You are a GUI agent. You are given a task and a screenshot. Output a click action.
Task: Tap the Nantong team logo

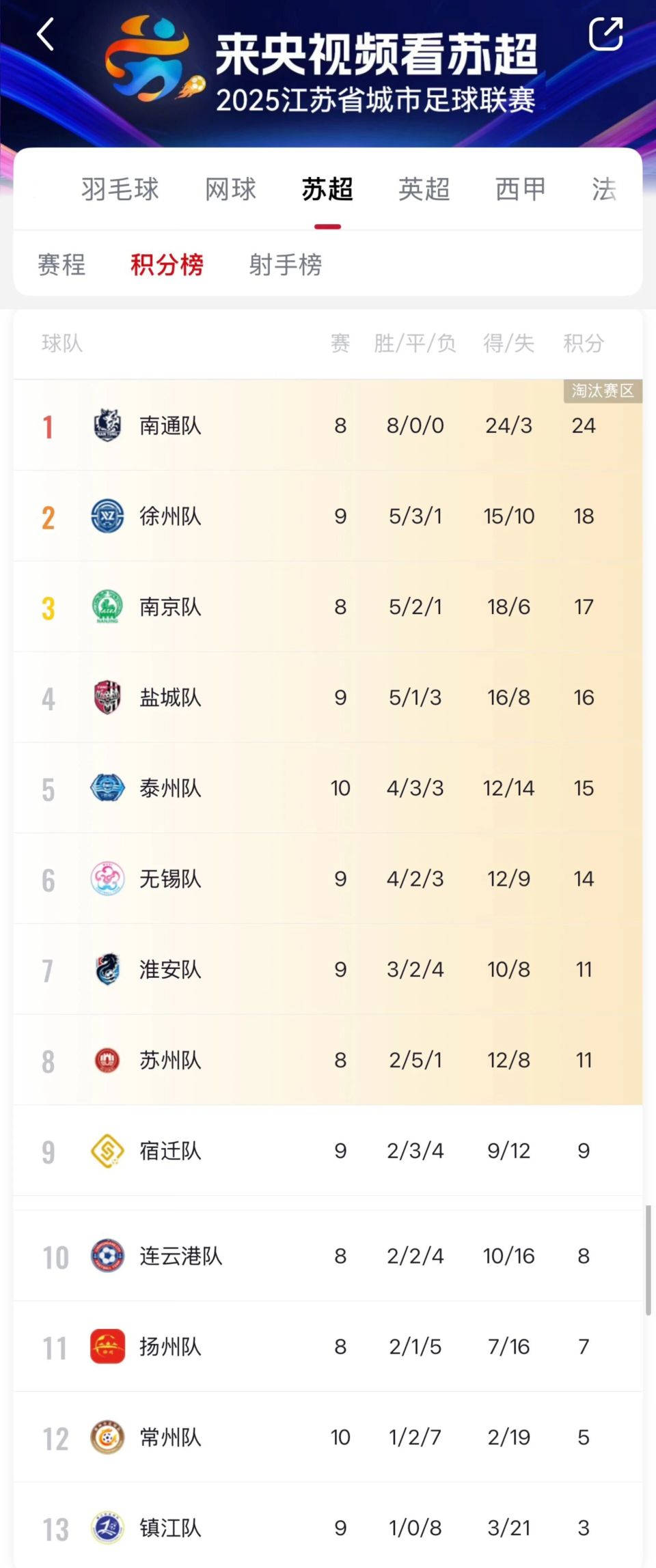[107, 425]
